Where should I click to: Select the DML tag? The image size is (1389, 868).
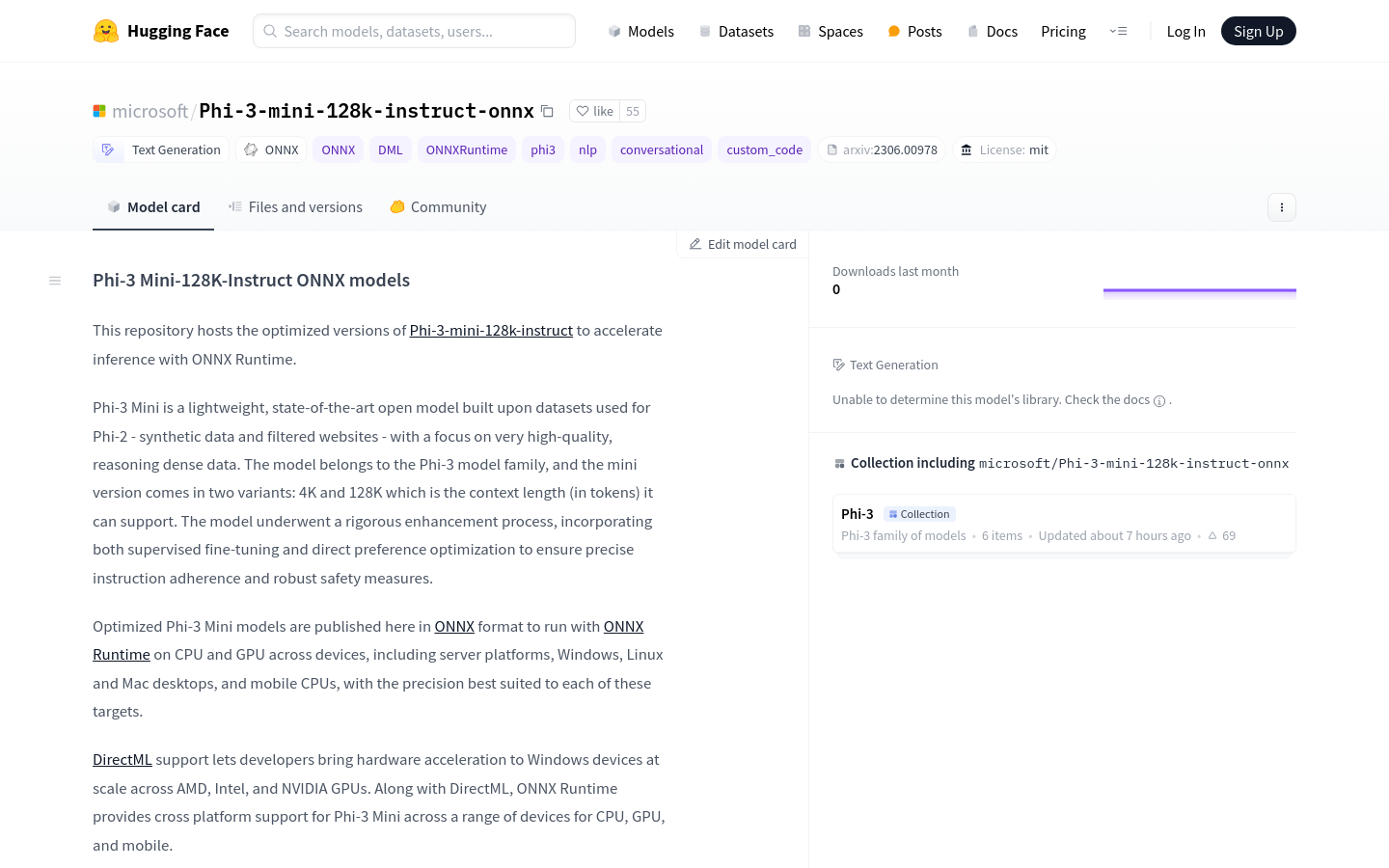[391, 149]
